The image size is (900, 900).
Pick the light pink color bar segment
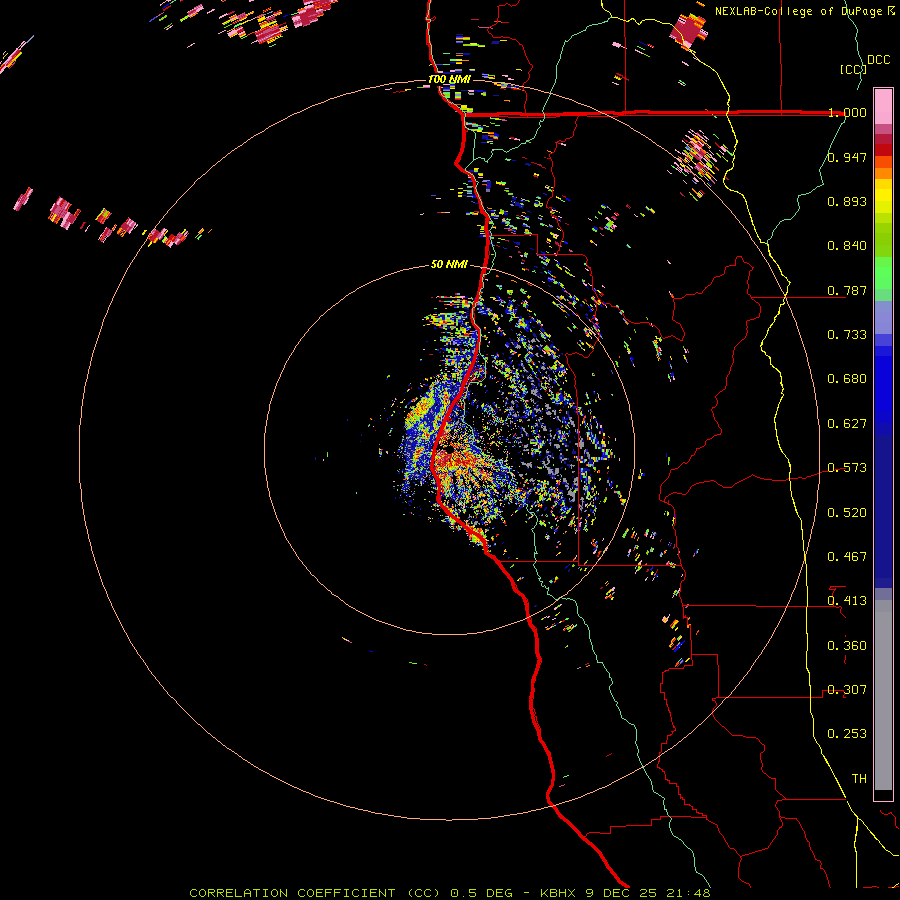883,106
